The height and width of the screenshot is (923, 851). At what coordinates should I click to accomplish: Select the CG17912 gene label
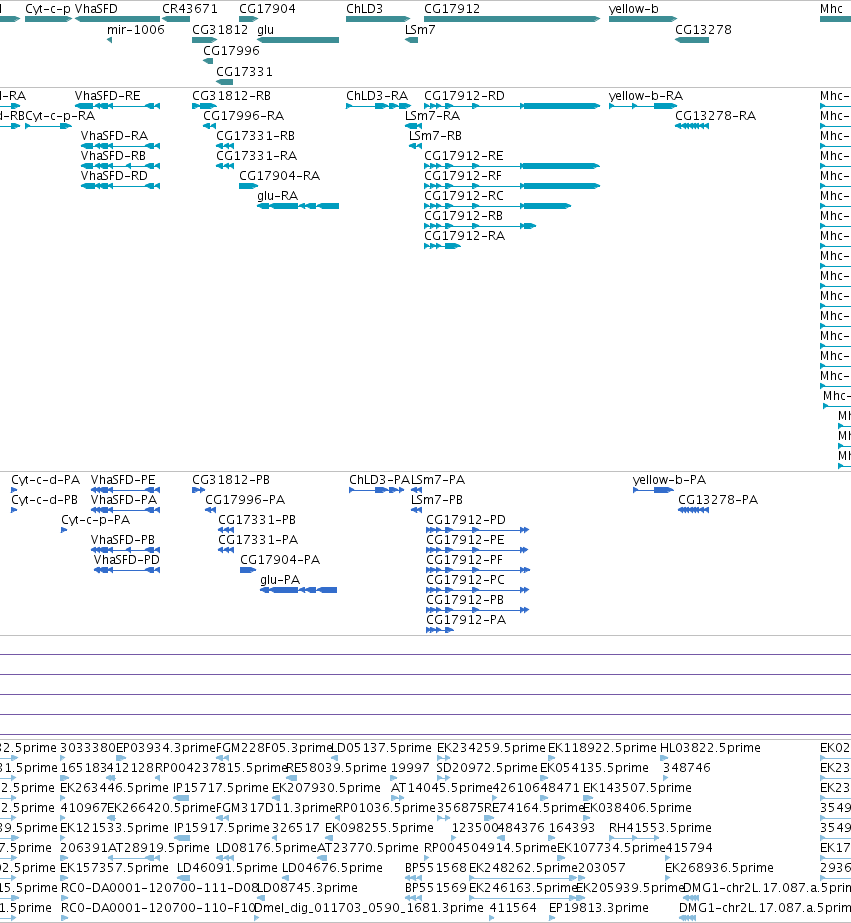[x=452, y=9]
